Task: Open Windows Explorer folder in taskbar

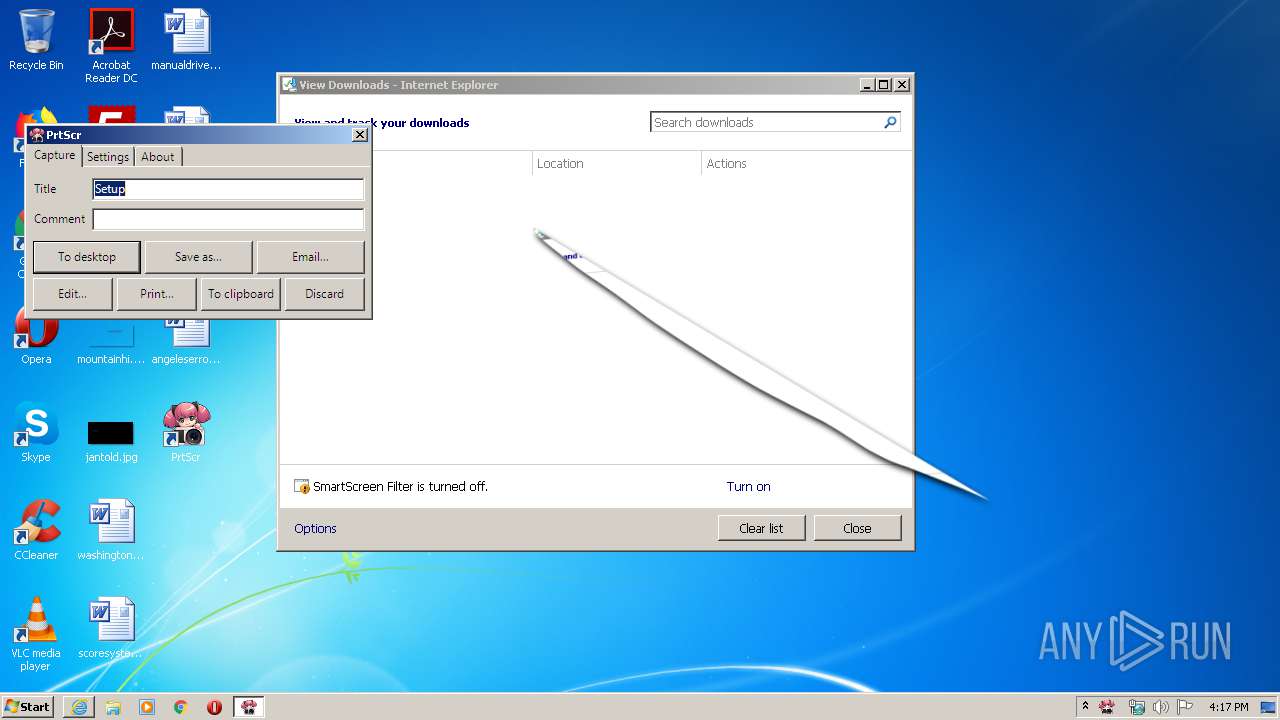Action: point(113,707)
